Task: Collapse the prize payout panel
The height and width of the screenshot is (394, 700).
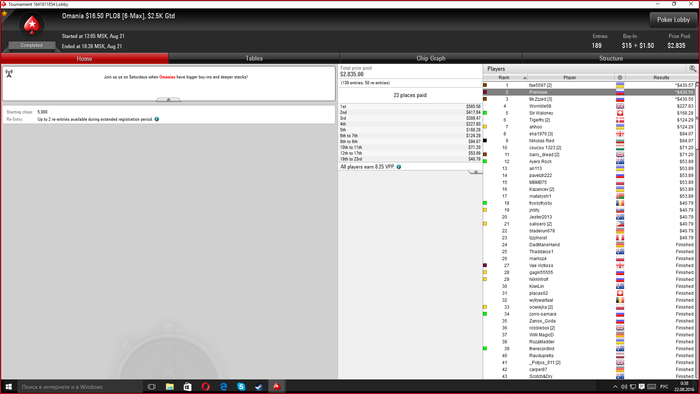Action: [475, 172]
